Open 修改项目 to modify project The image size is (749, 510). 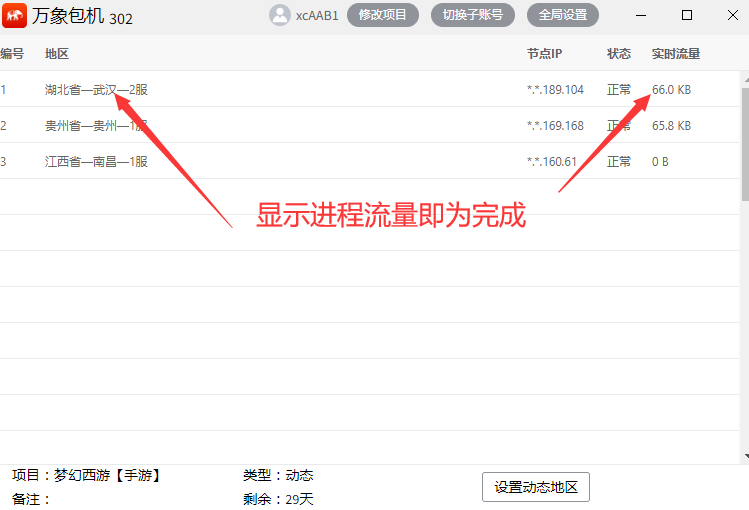coord(383,15)
